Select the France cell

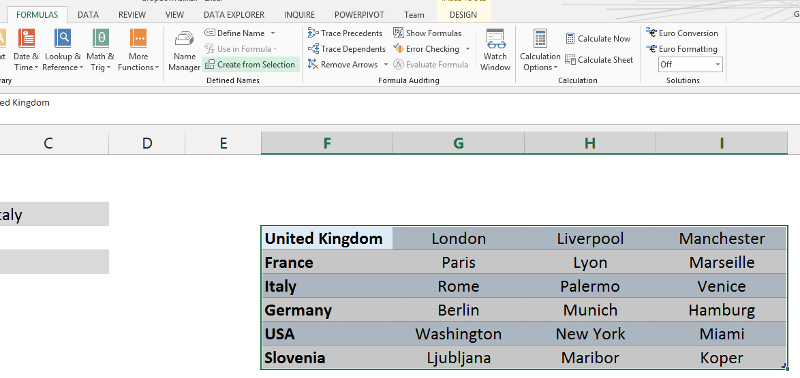point(327,262)
